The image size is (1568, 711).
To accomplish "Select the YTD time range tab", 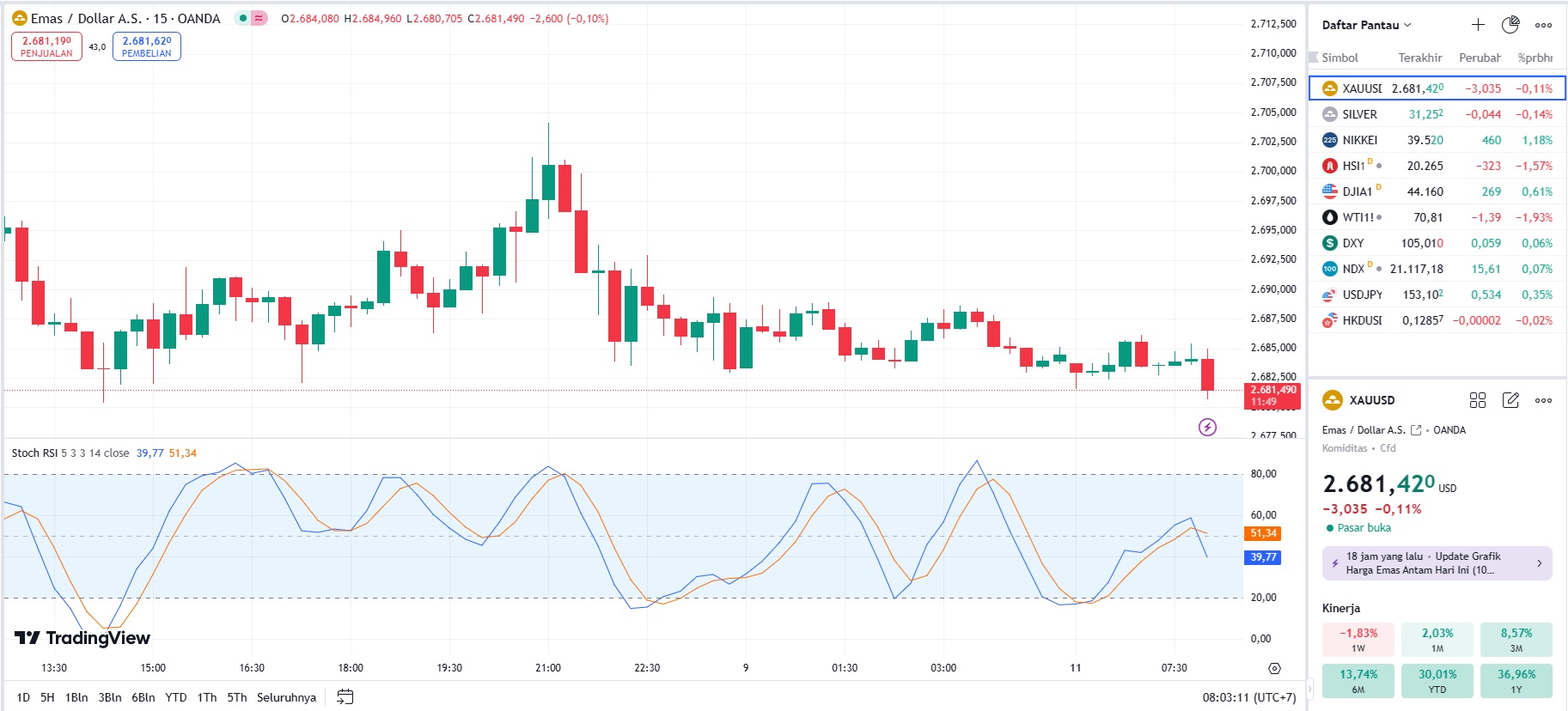I will click(x=176, y=697).
